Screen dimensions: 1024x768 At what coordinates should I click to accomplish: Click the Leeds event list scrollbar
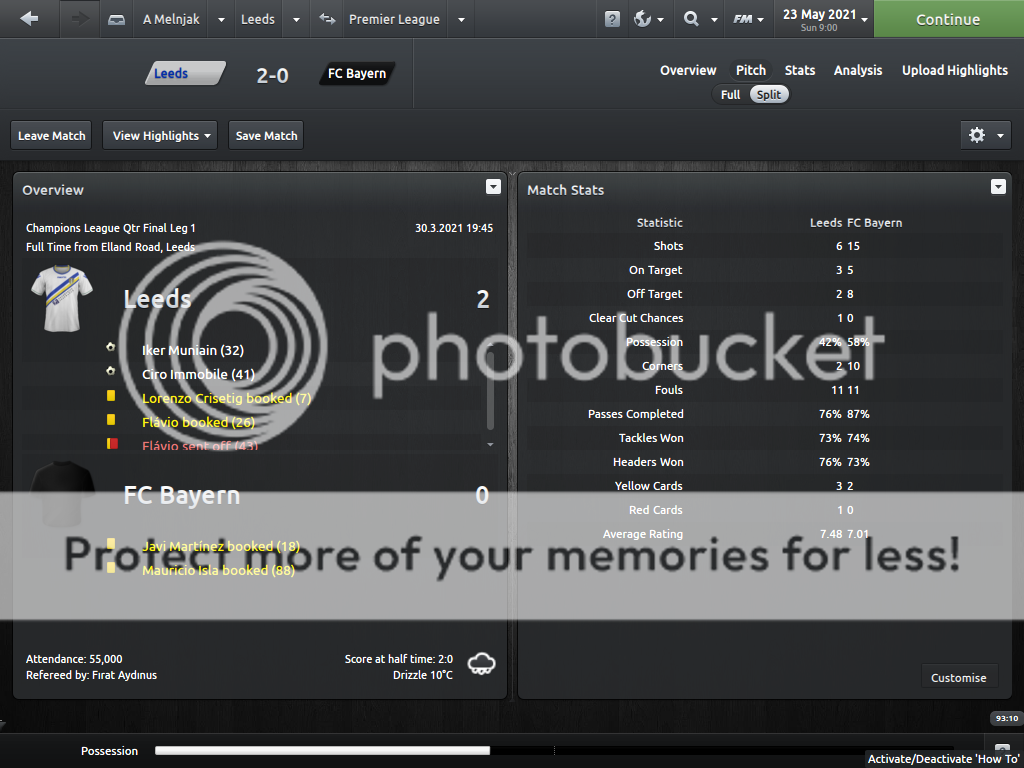(490, 400)
